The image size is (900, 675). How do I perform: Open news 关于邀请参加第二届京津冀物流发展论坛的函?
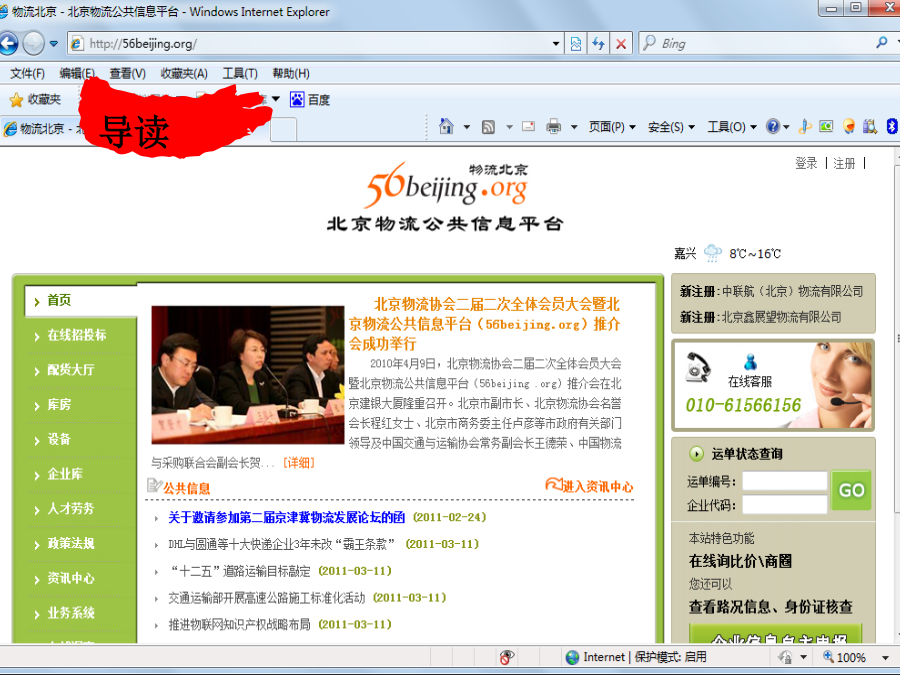[286, 517]
